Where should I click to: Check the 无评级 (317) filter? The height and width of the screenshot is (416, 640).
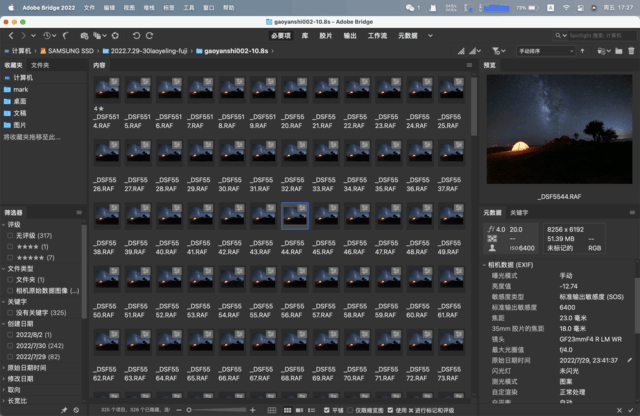[x=10, y=236]
